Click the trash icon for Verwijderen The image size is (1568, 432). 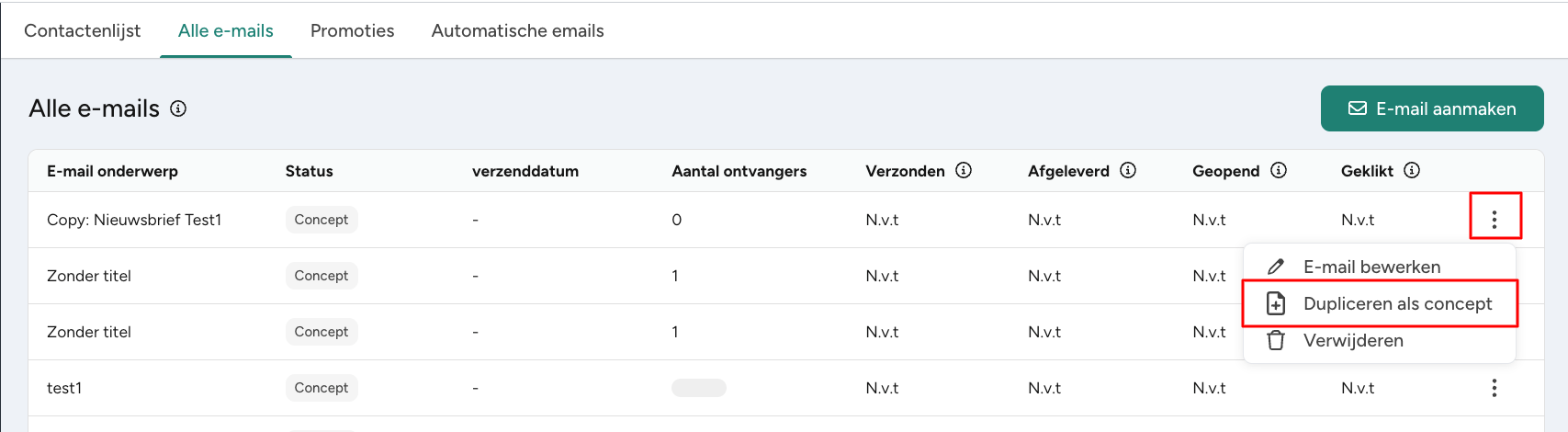[x=1276, y=340]
